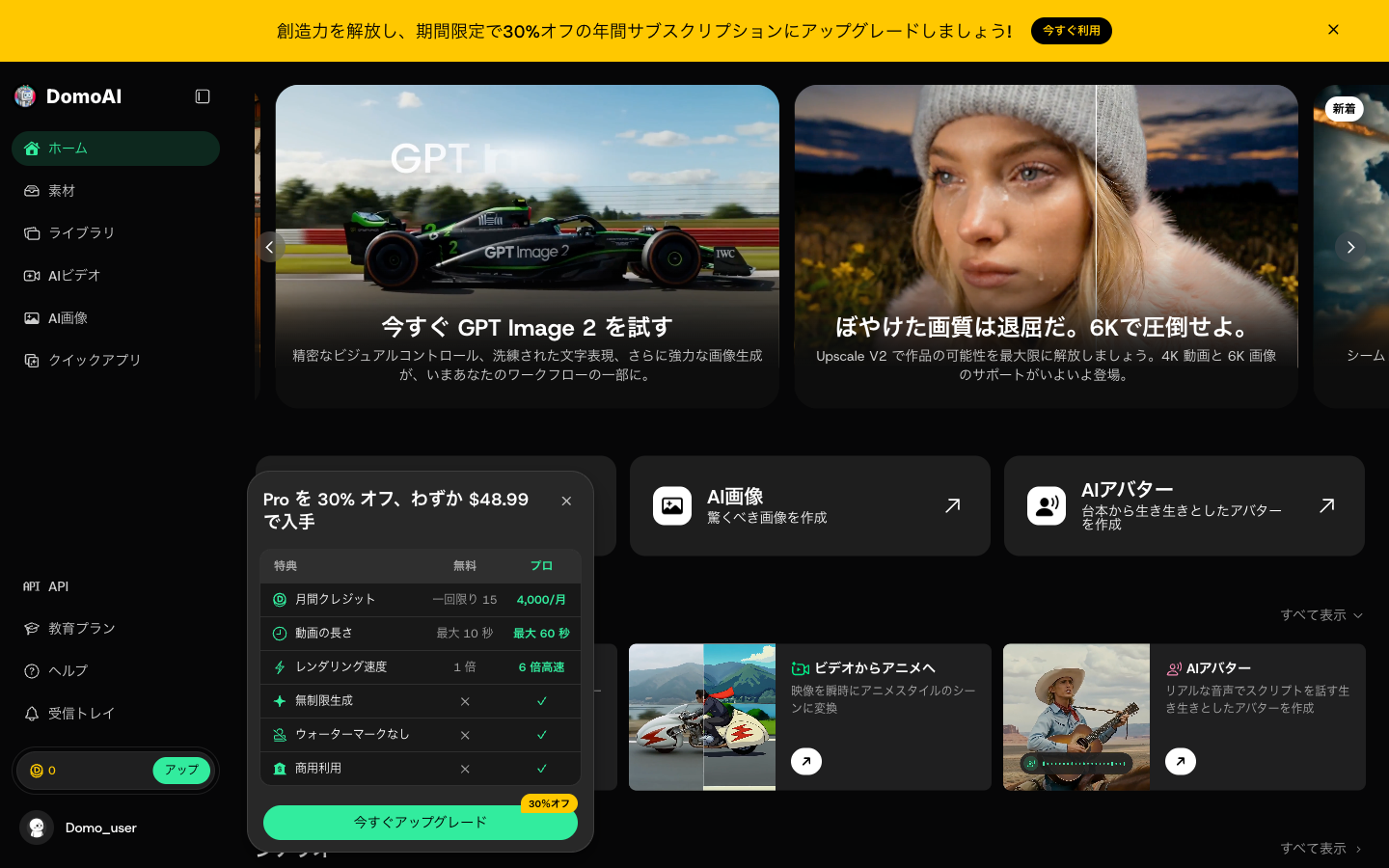Open the Upscale V2 6K banner card
The height and width of the screenshot is (868, 1389).
coord(1047,246)
